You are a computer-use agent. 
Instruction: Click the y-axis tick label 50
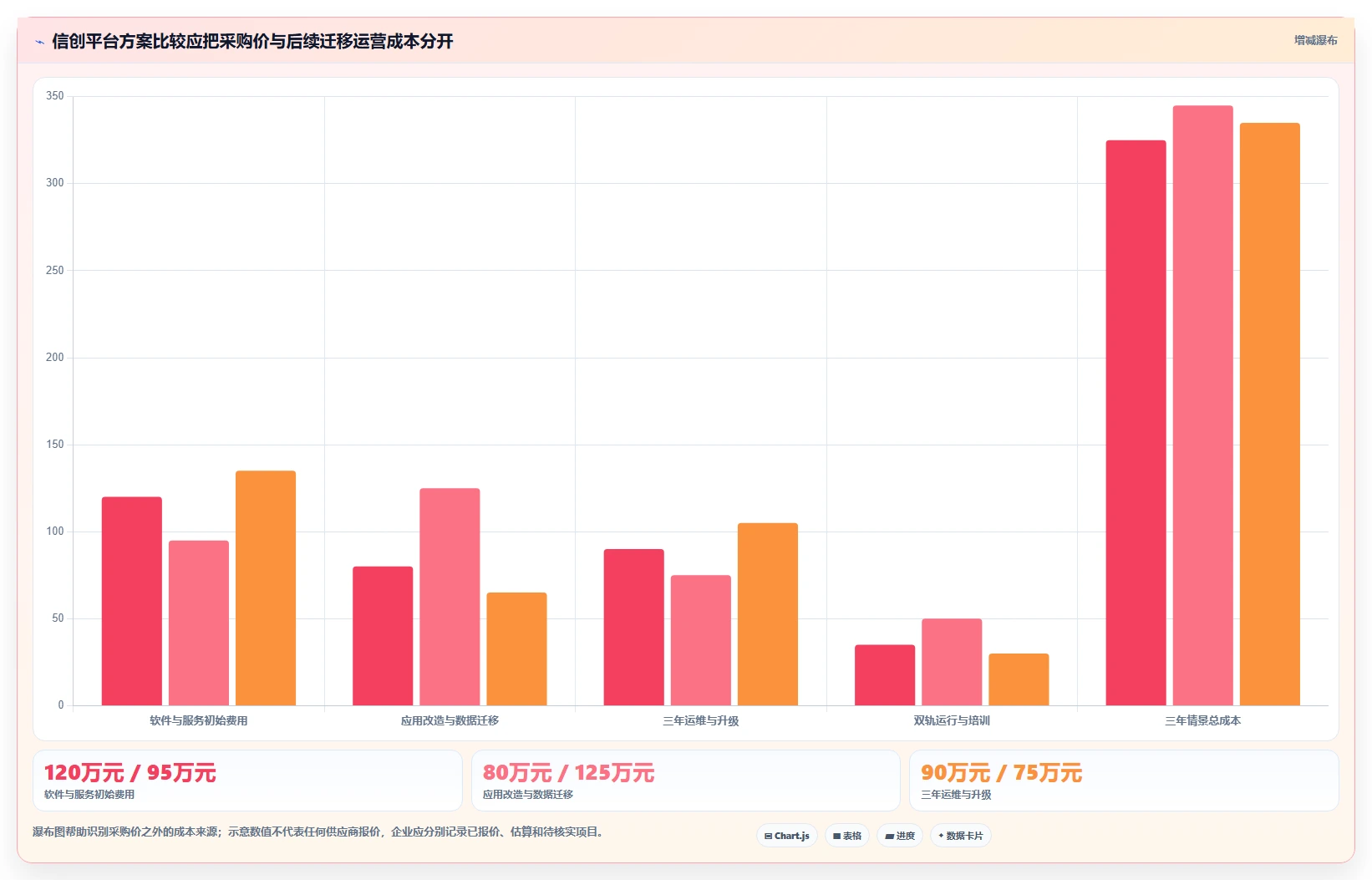coord(58,618)
